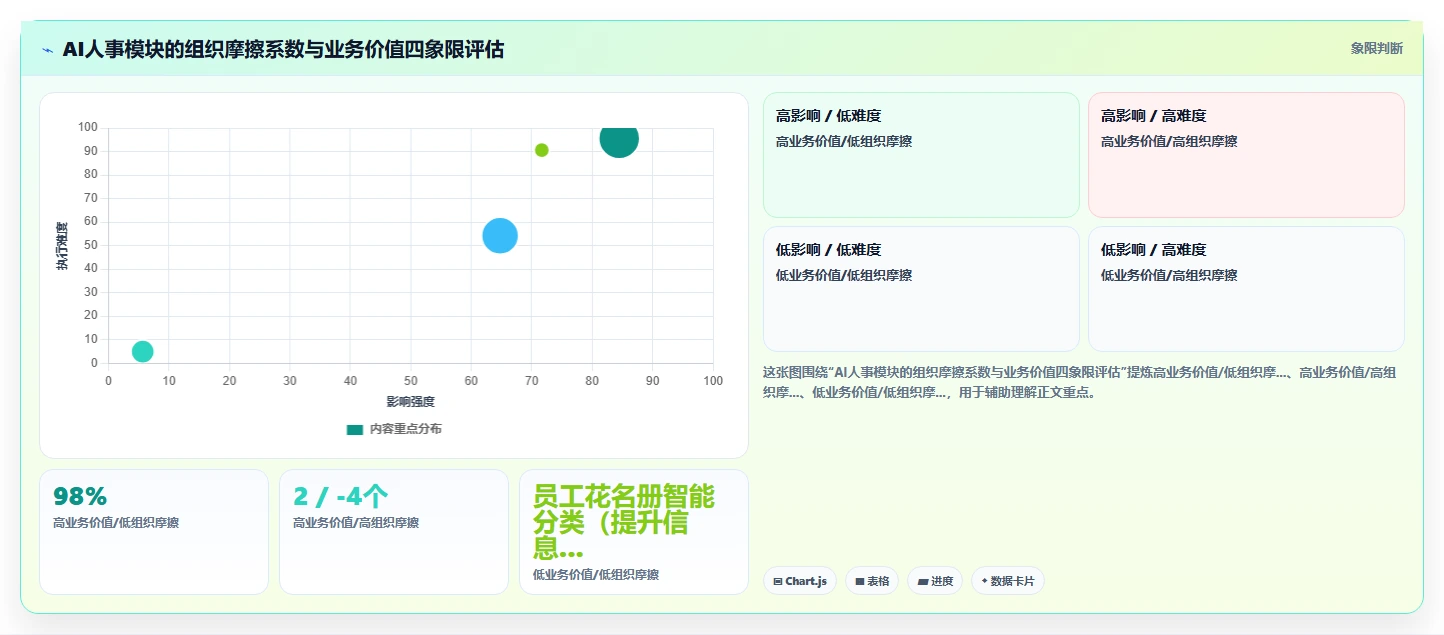Click the 98% stat card

pos(154,532)
